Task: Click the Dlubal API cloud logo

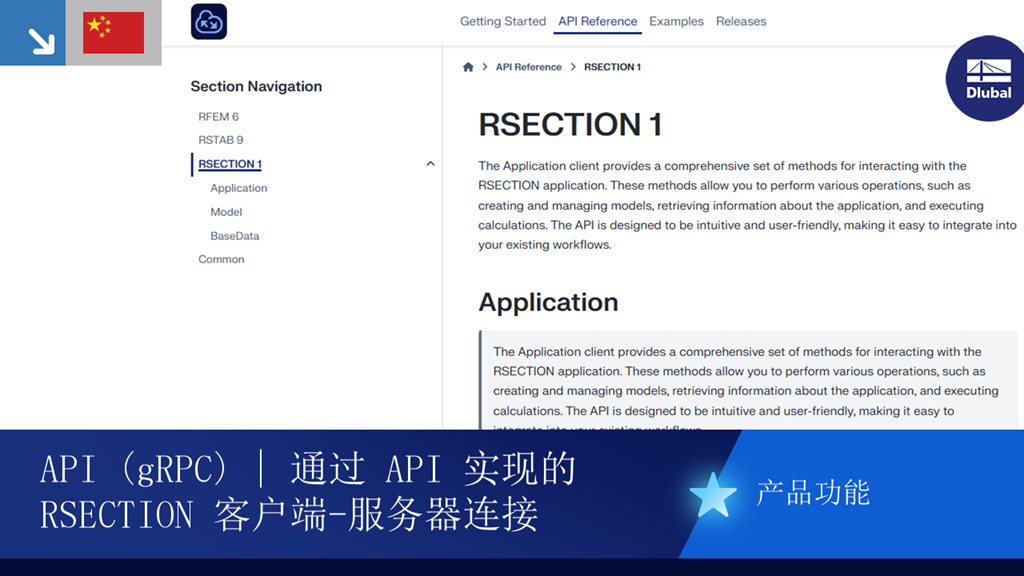Action: point(209,22)
